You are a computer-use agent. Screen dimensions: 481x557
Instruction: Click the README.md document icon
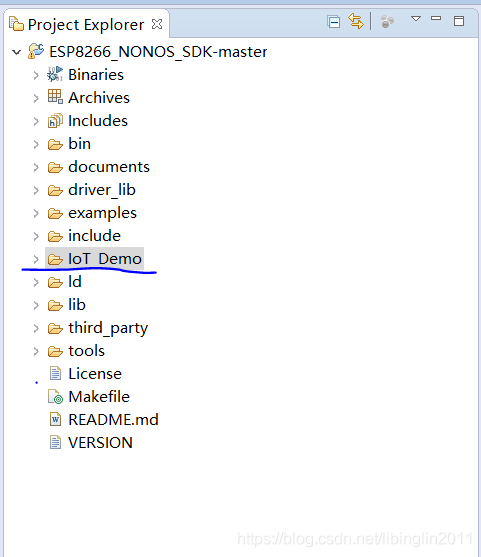click(55, 420)
